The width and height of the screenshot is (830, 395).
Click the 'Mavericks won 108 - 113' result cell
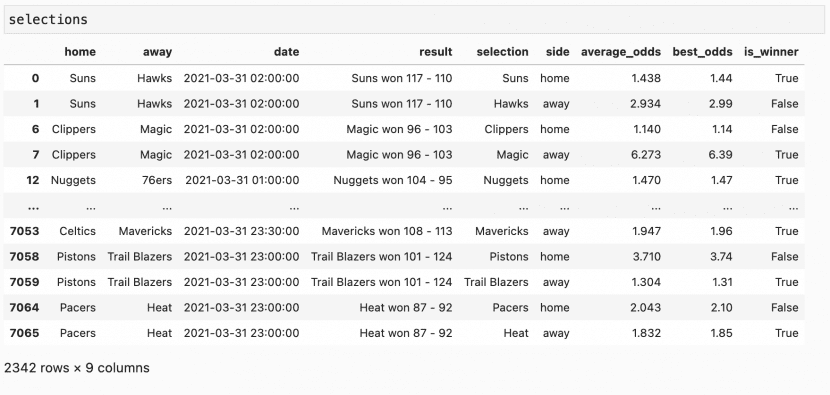387,231
